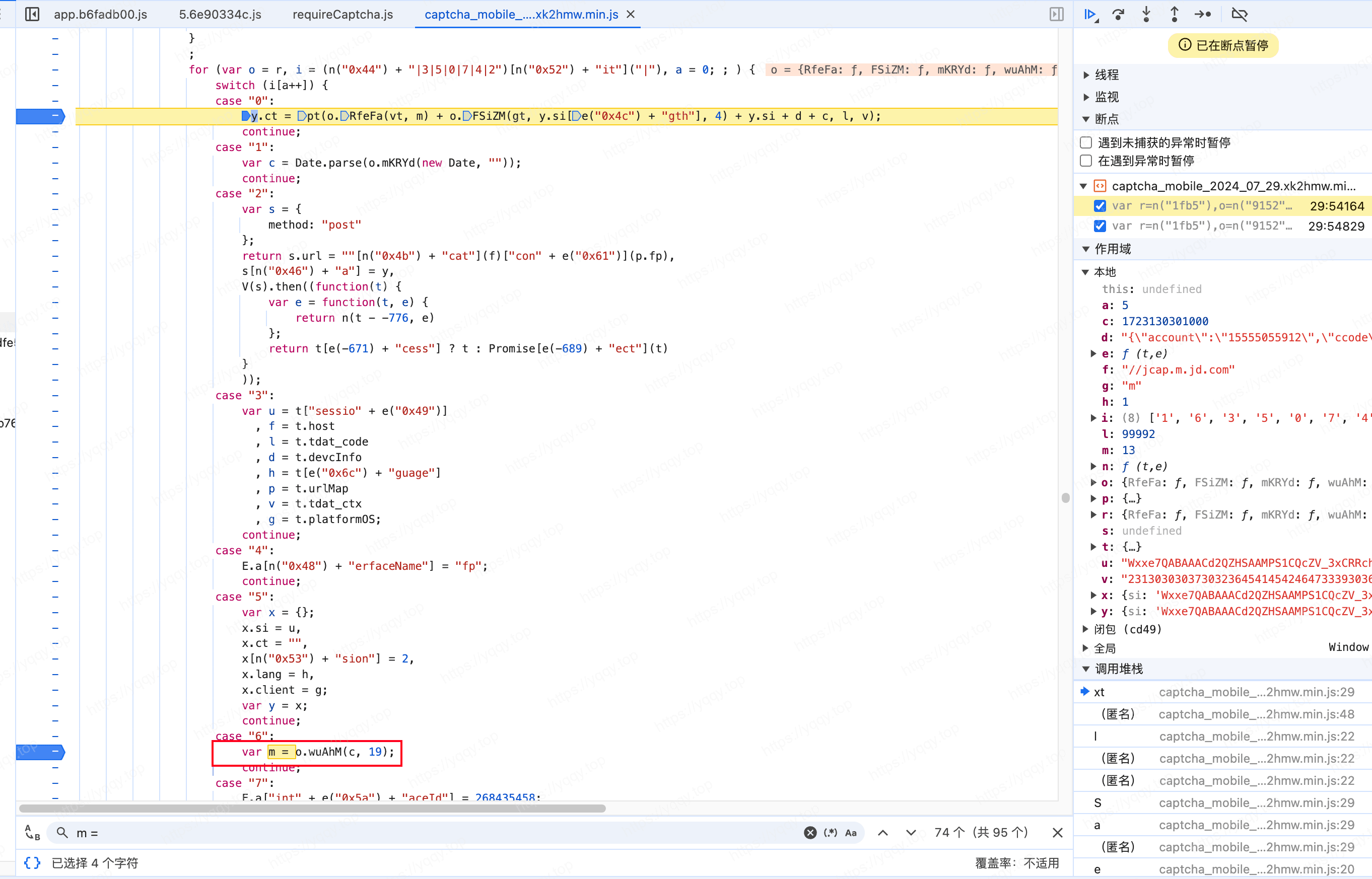Viewport: 1372px width, 879px height.
Task: Select call stack frame at min.js:48
Action: pyautogui.click(x=1222, y=714)
